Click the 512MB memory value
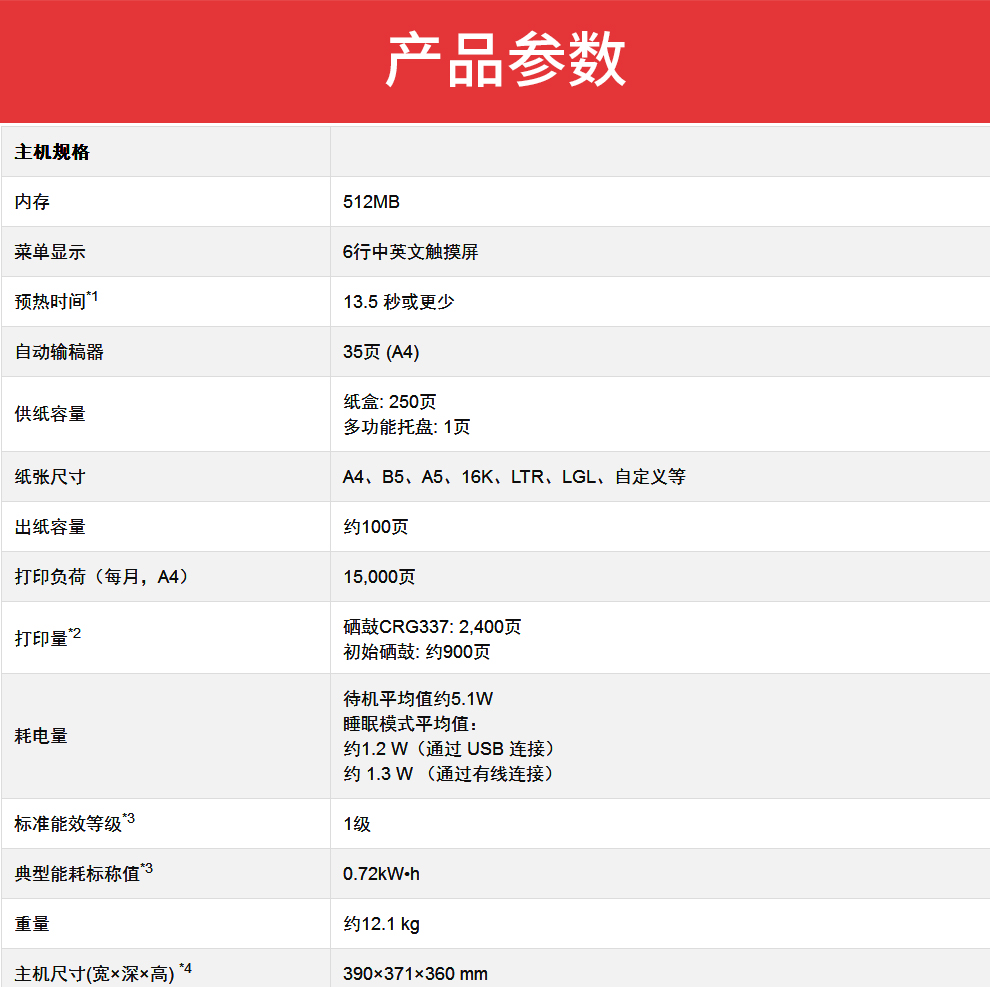990x987 pixels. click(x=371, y=202)
